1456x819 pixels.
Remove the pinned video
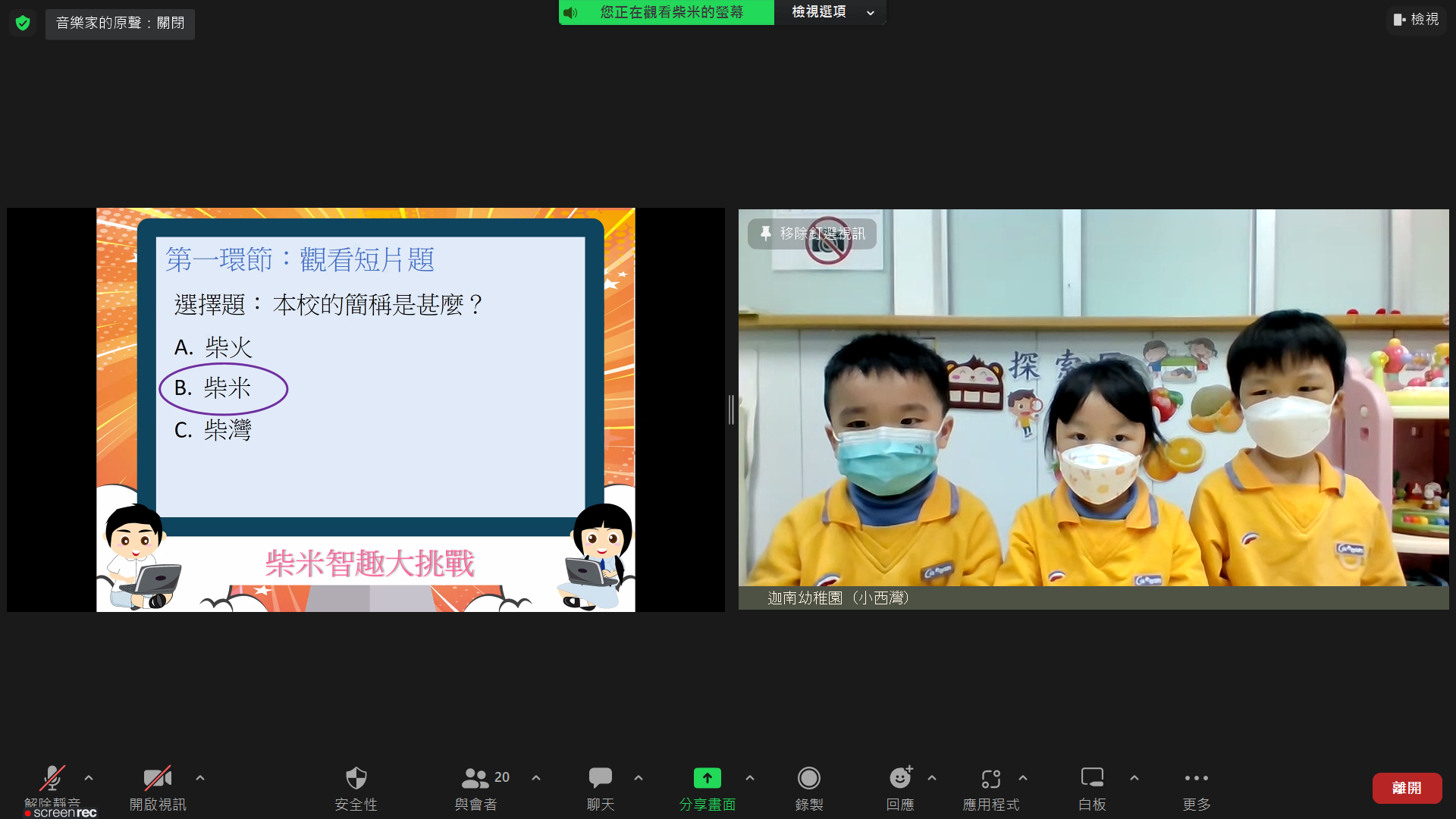point(812,234)
